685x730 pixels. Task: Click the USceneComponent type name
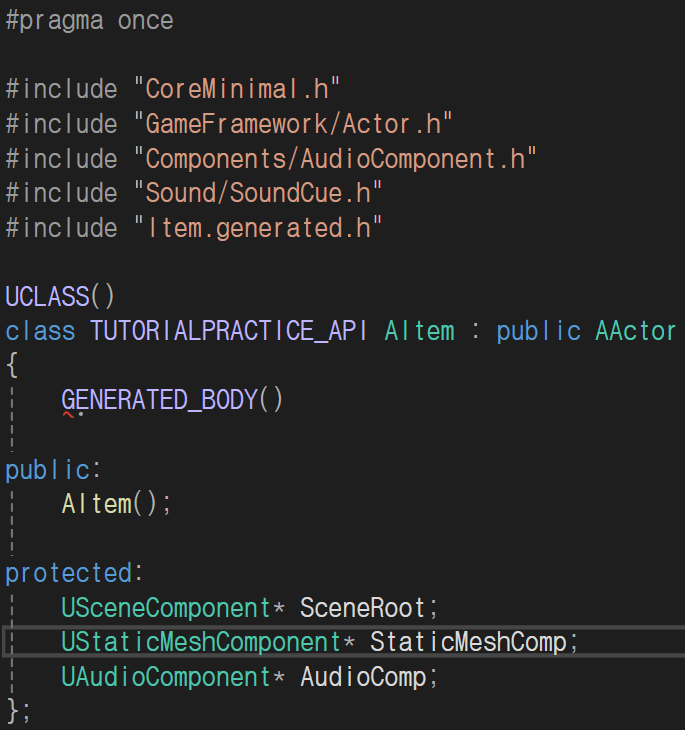pos(166,608)
